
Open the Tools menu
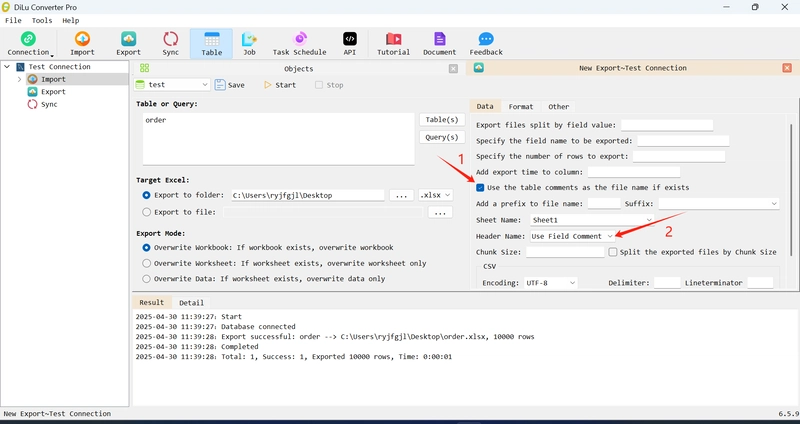pos(42,20)
